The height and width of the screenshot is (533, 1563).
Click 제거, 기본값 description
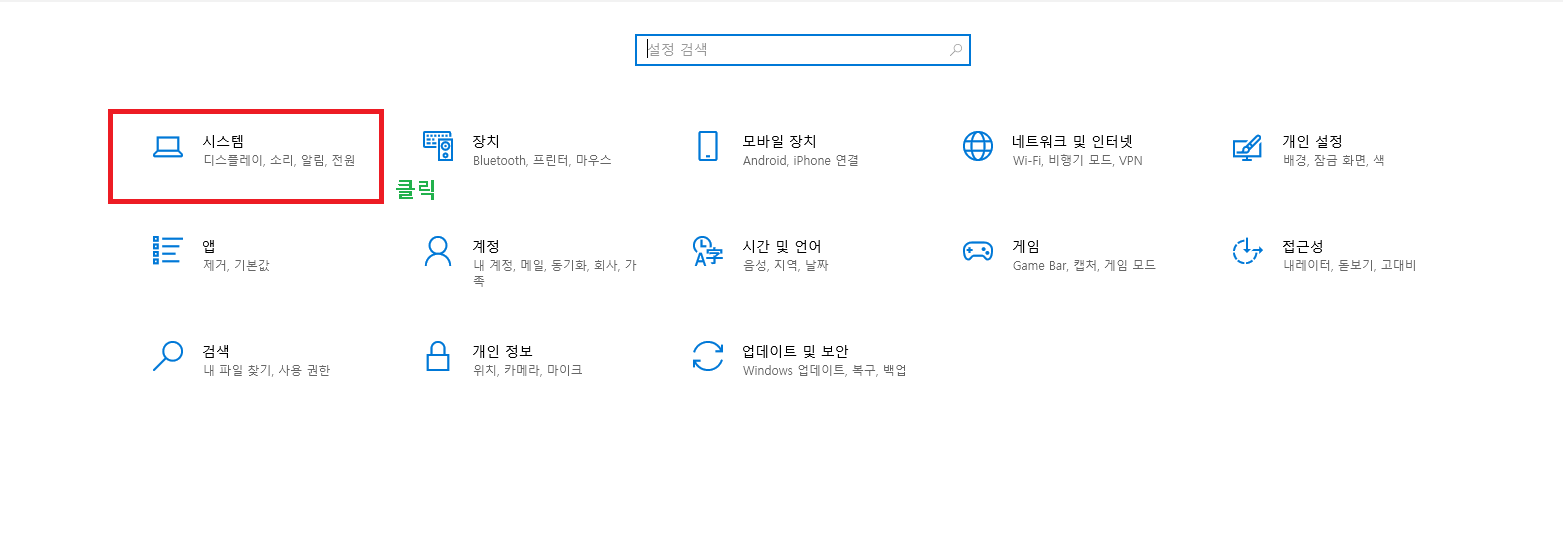[236, 266]
